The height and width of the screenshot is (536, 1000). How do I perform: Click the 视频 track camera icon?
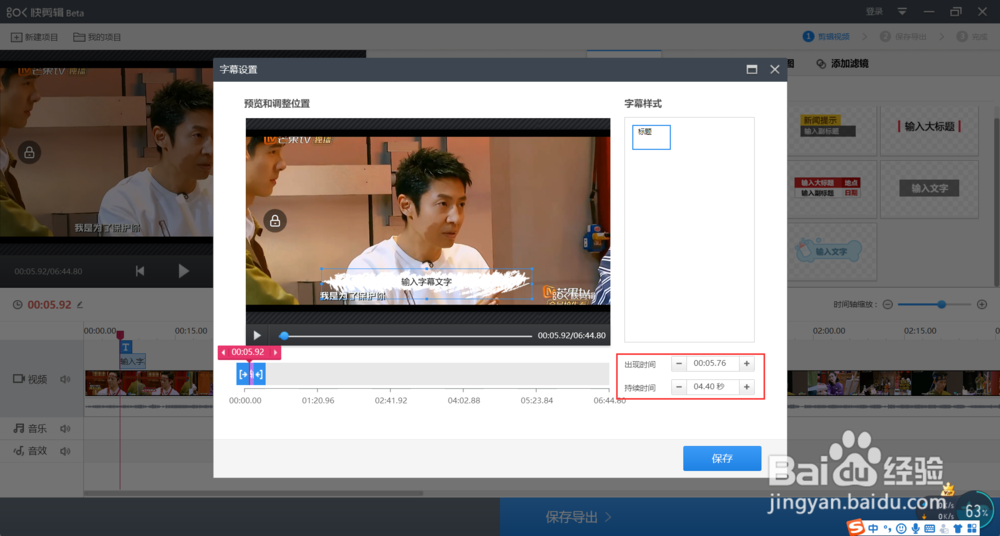click(18, 379)
